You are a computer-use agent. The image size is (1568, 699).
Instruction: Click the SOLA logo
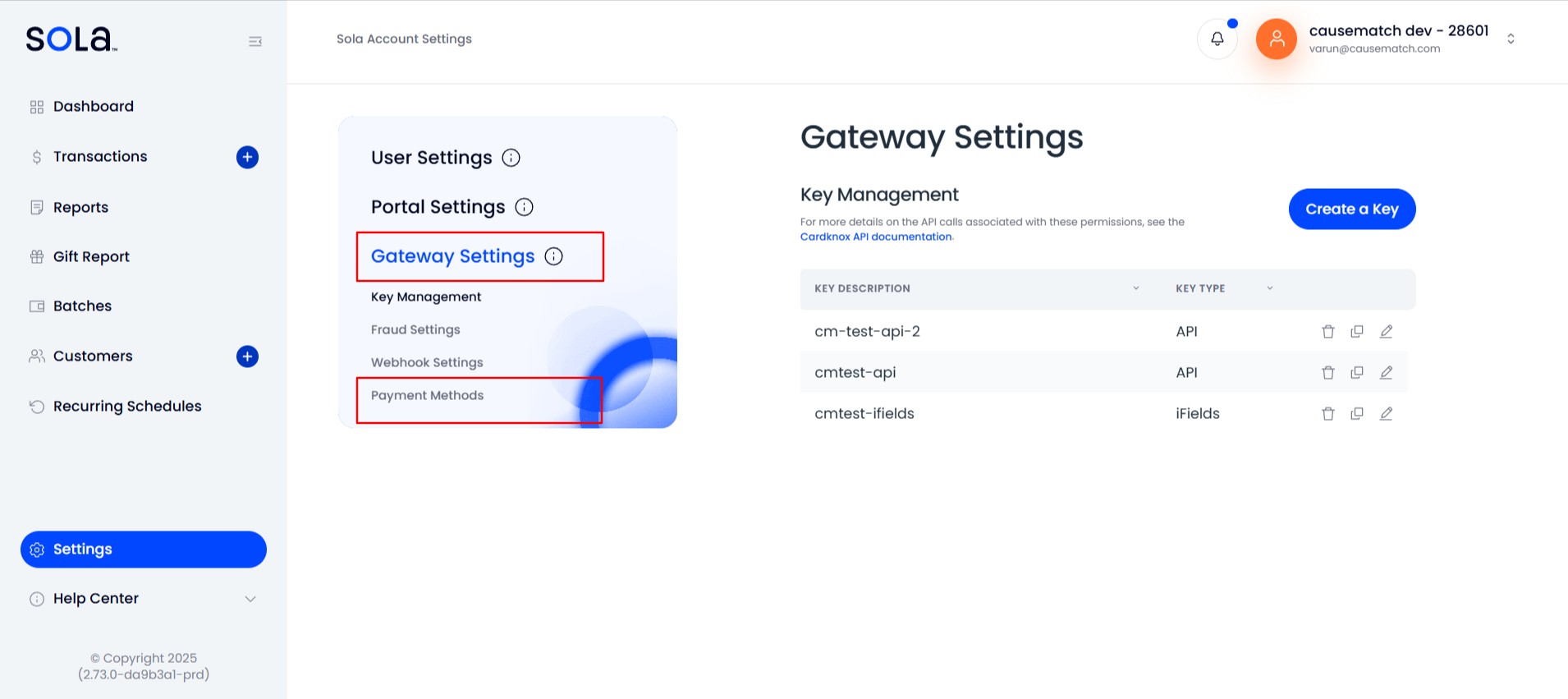pos(71,39)
